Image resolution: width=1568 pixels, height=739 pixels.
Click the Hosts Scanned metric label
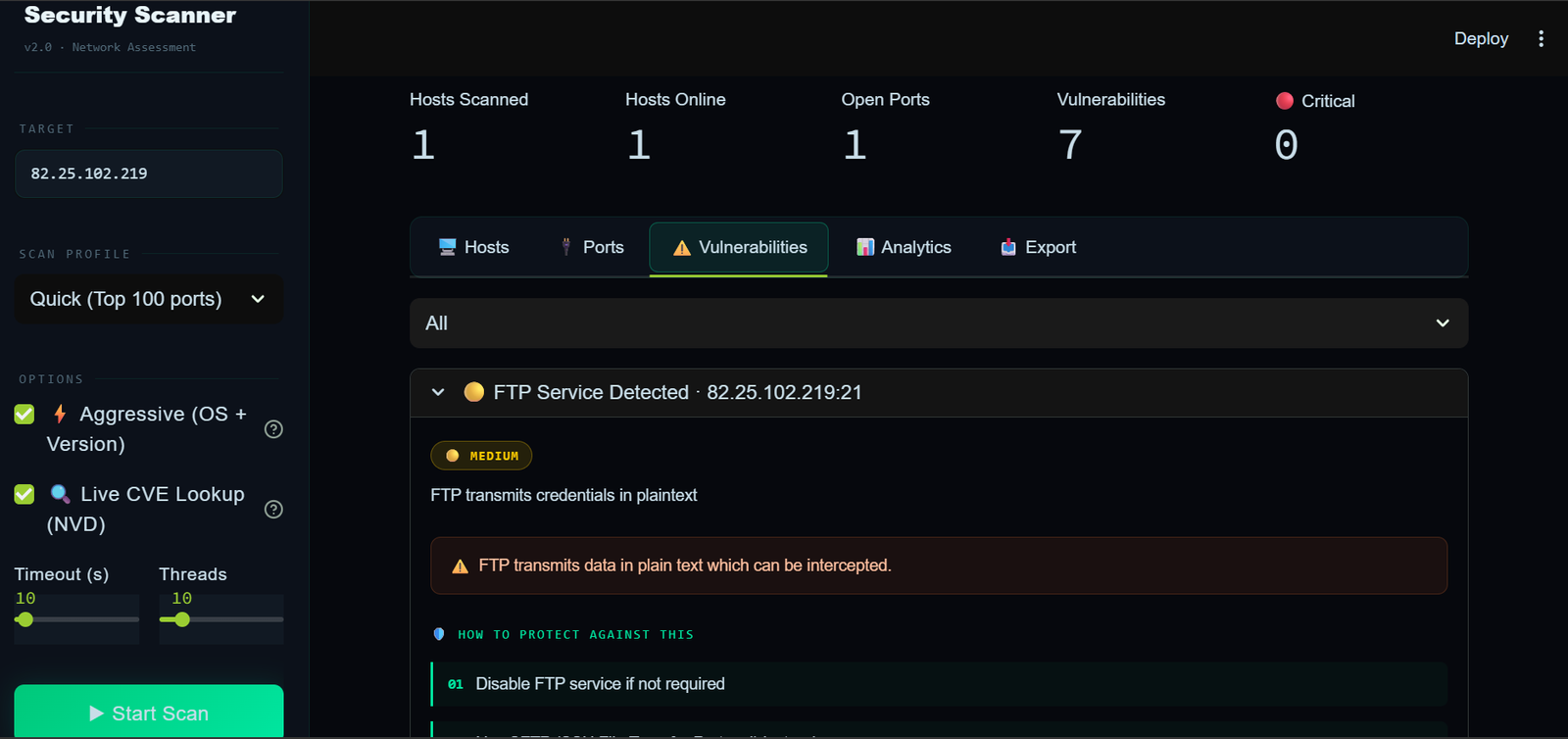point(468,99)
